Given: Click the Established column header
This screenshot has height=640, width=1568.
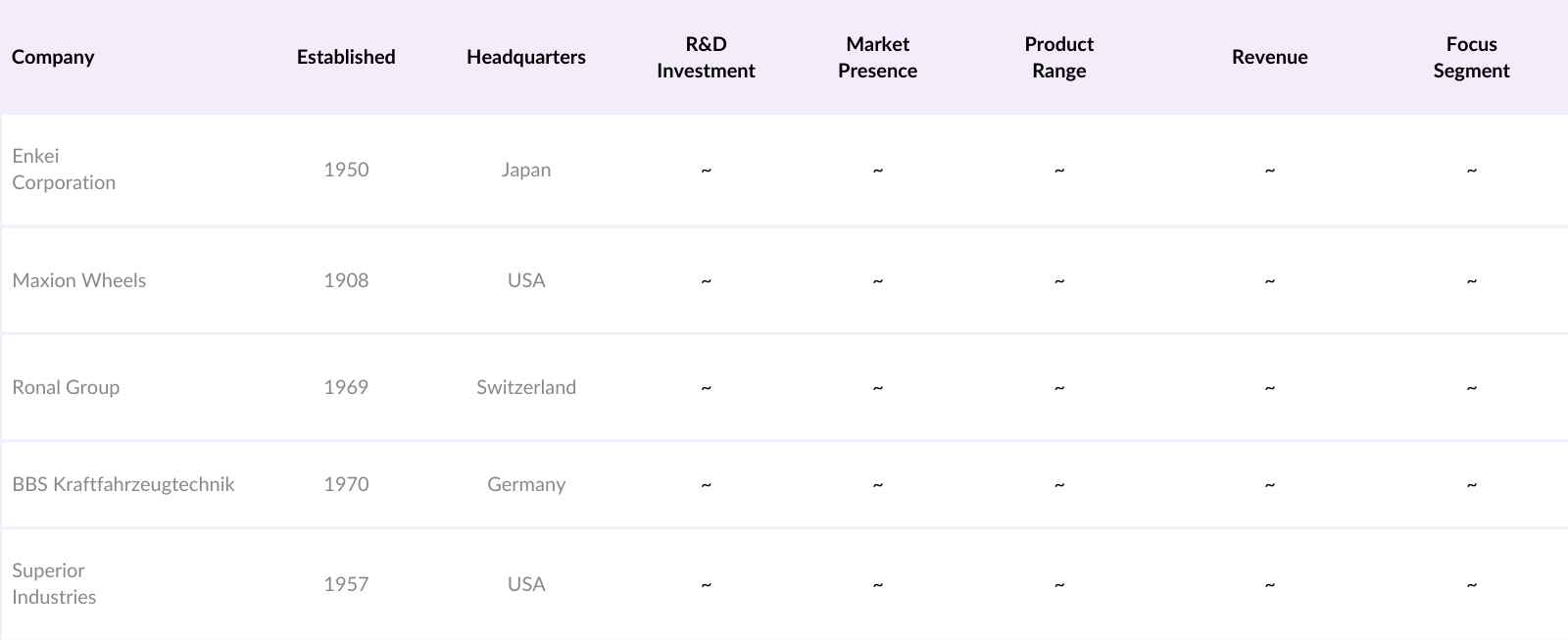Looking at the screenshot, I should click(346, 57).
